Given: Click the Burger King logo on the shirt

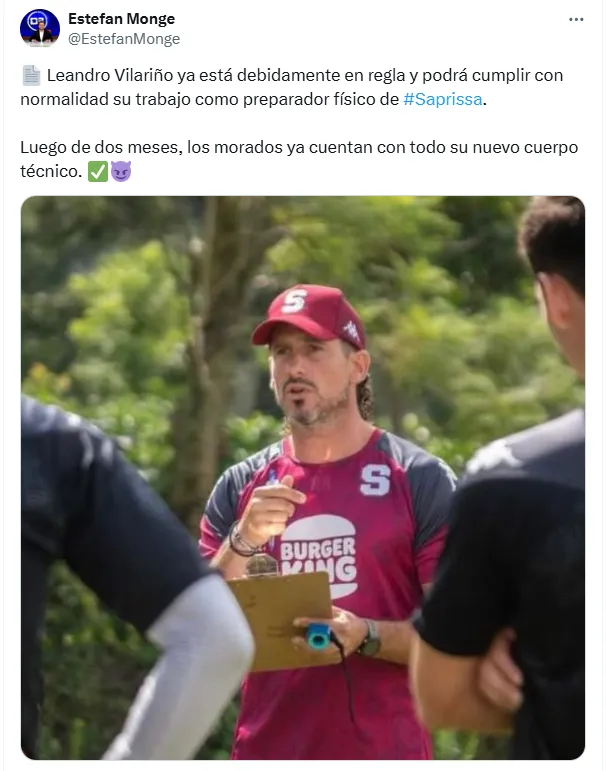Looking at the screenshot, I should pyautogui.click(x=319, y=555).
